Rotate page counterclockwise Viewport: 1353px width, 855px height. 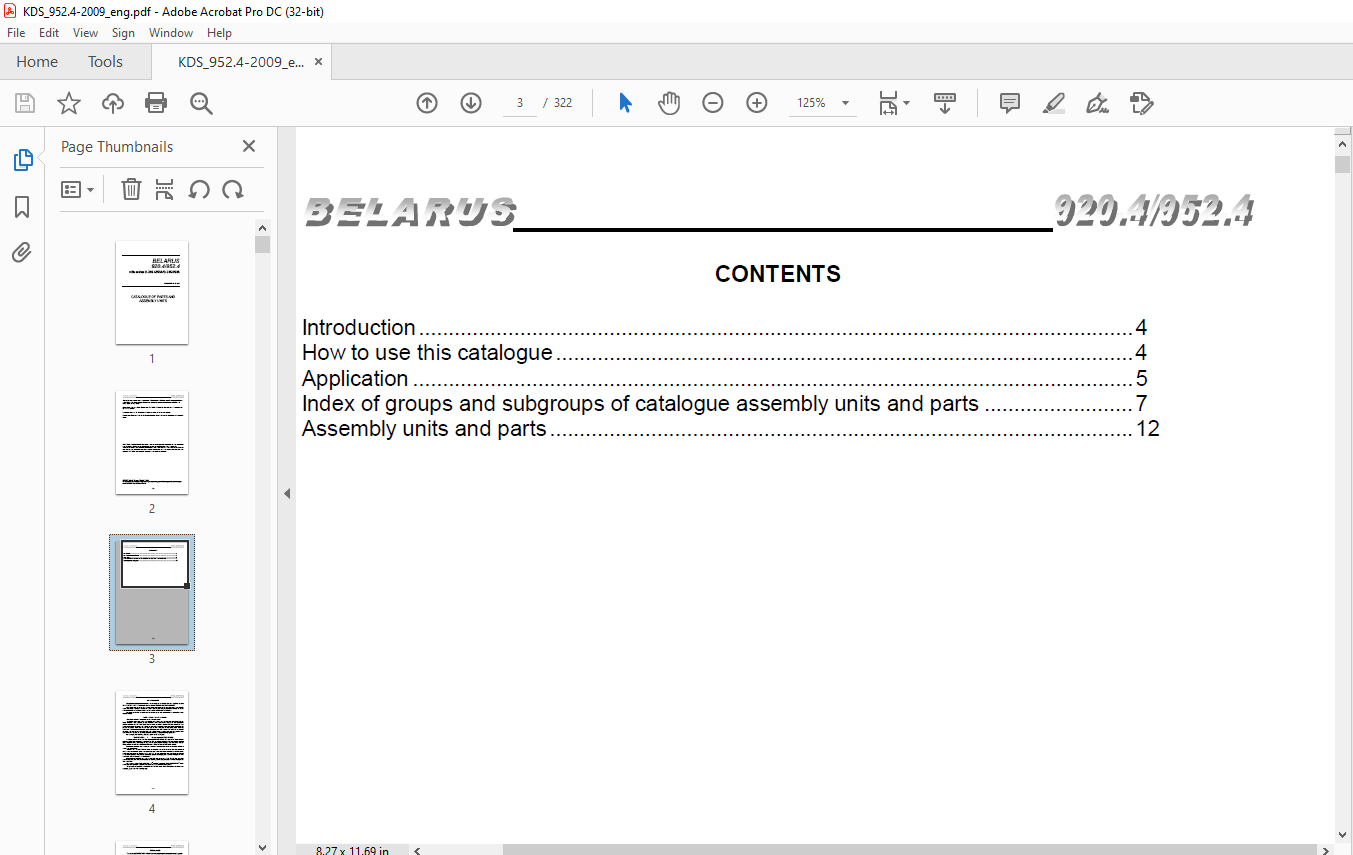199,189
